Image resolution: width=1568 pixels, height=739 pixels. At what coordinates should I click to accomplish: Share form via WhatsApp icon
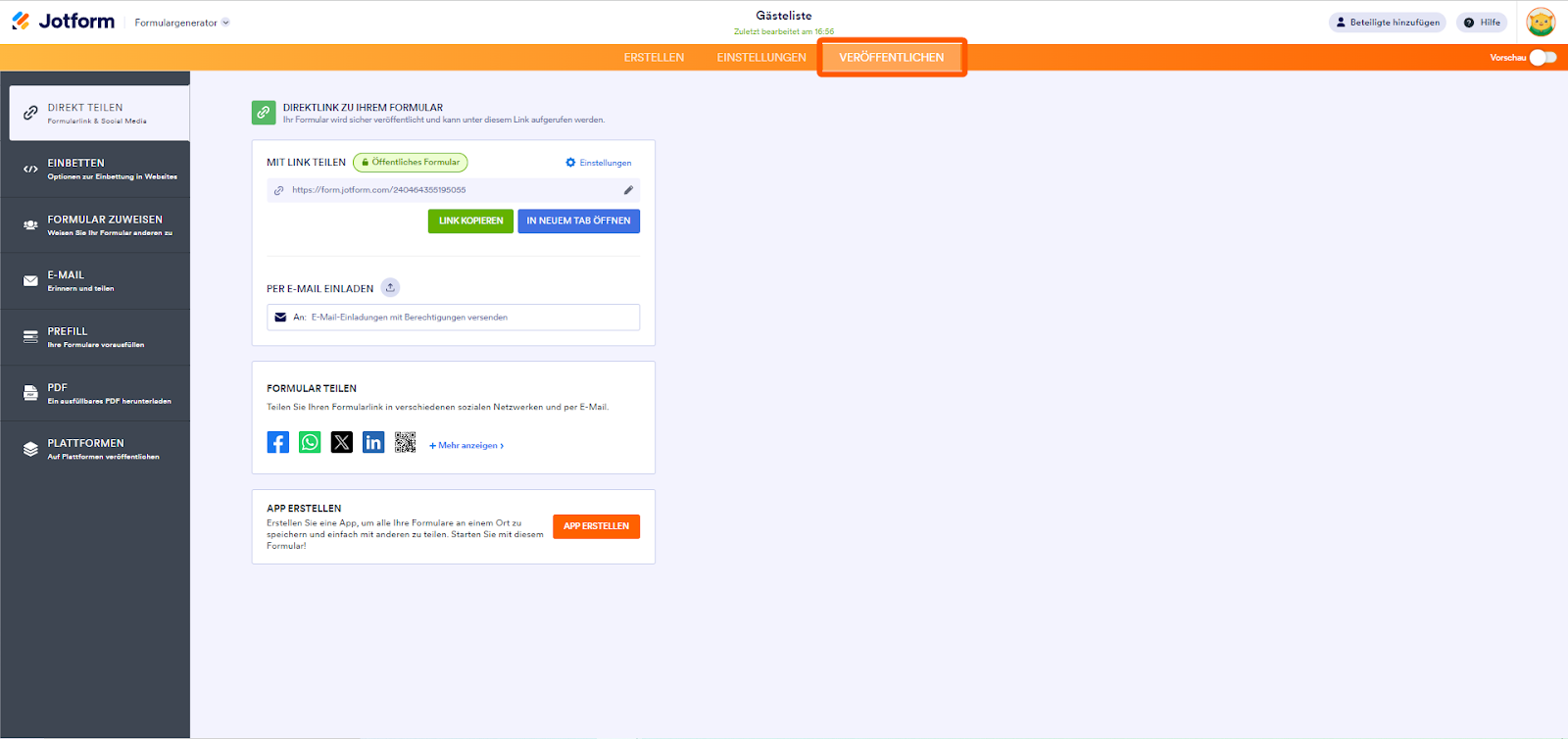[310, 442]
